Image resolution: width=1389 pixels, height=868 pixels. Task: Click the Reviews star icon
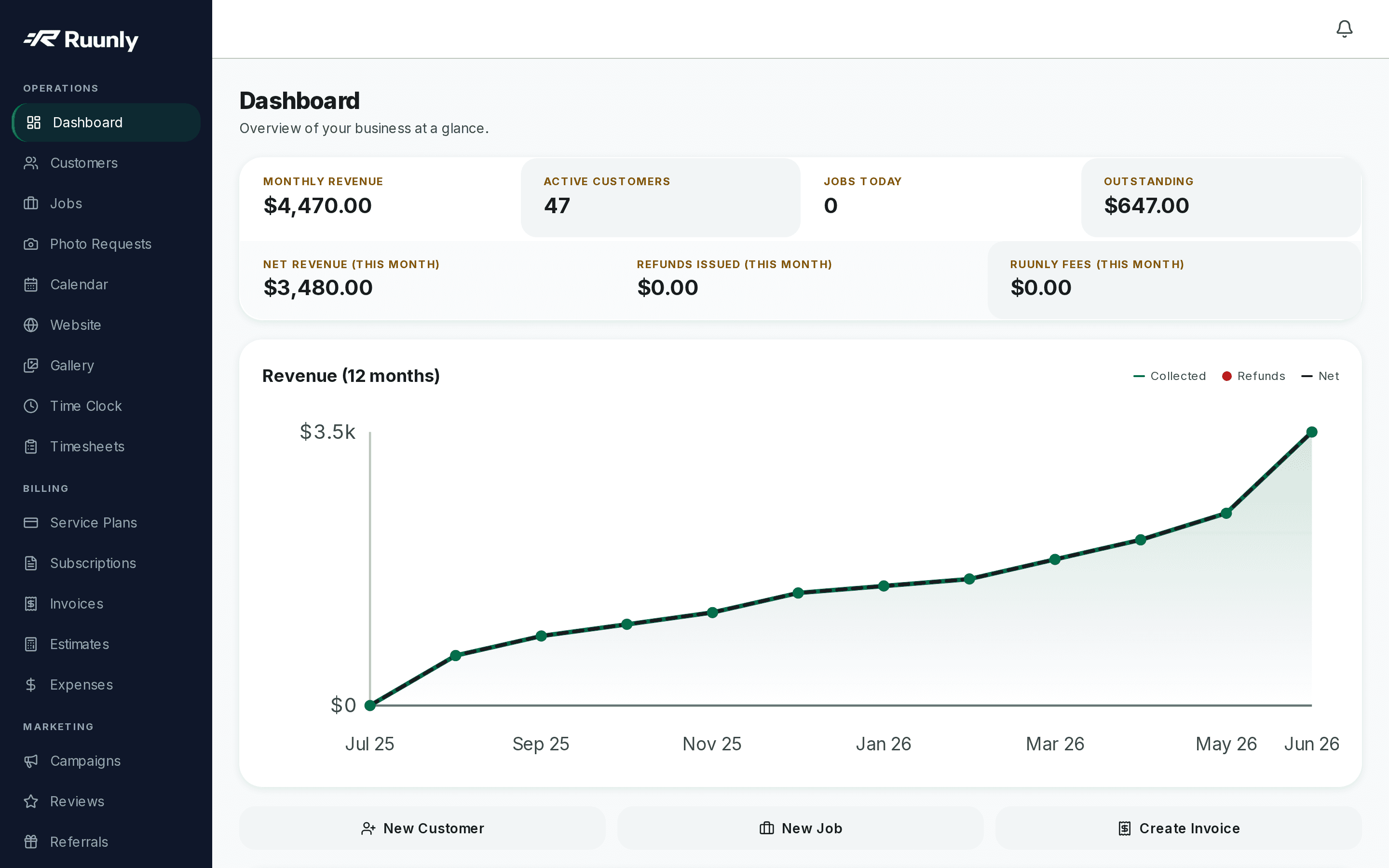pyautogui.click(x=31, y=801)
